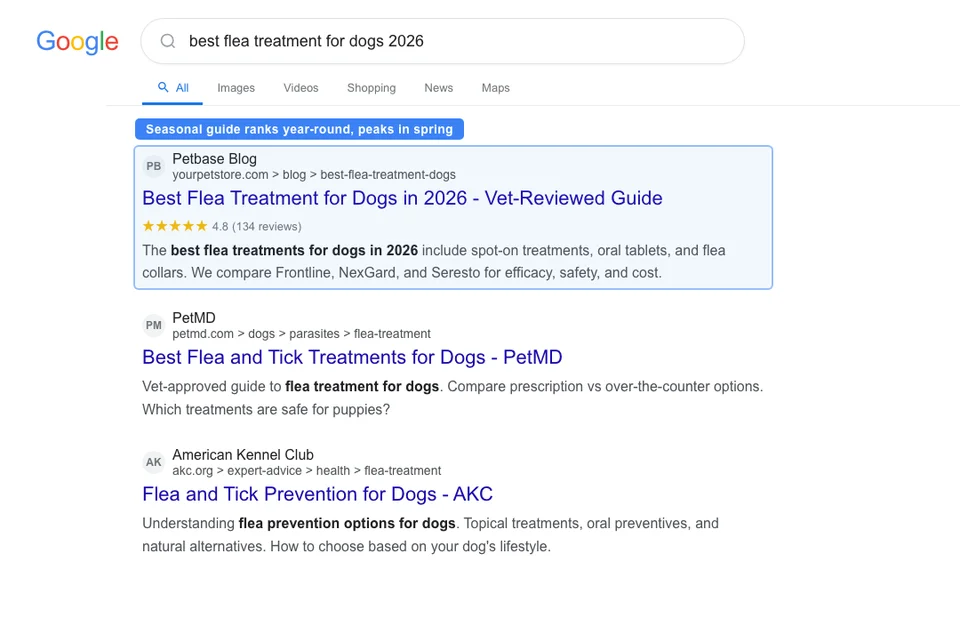The image size is (960, 619).
Task: Click the Google logo
Action: pos(77,42)
